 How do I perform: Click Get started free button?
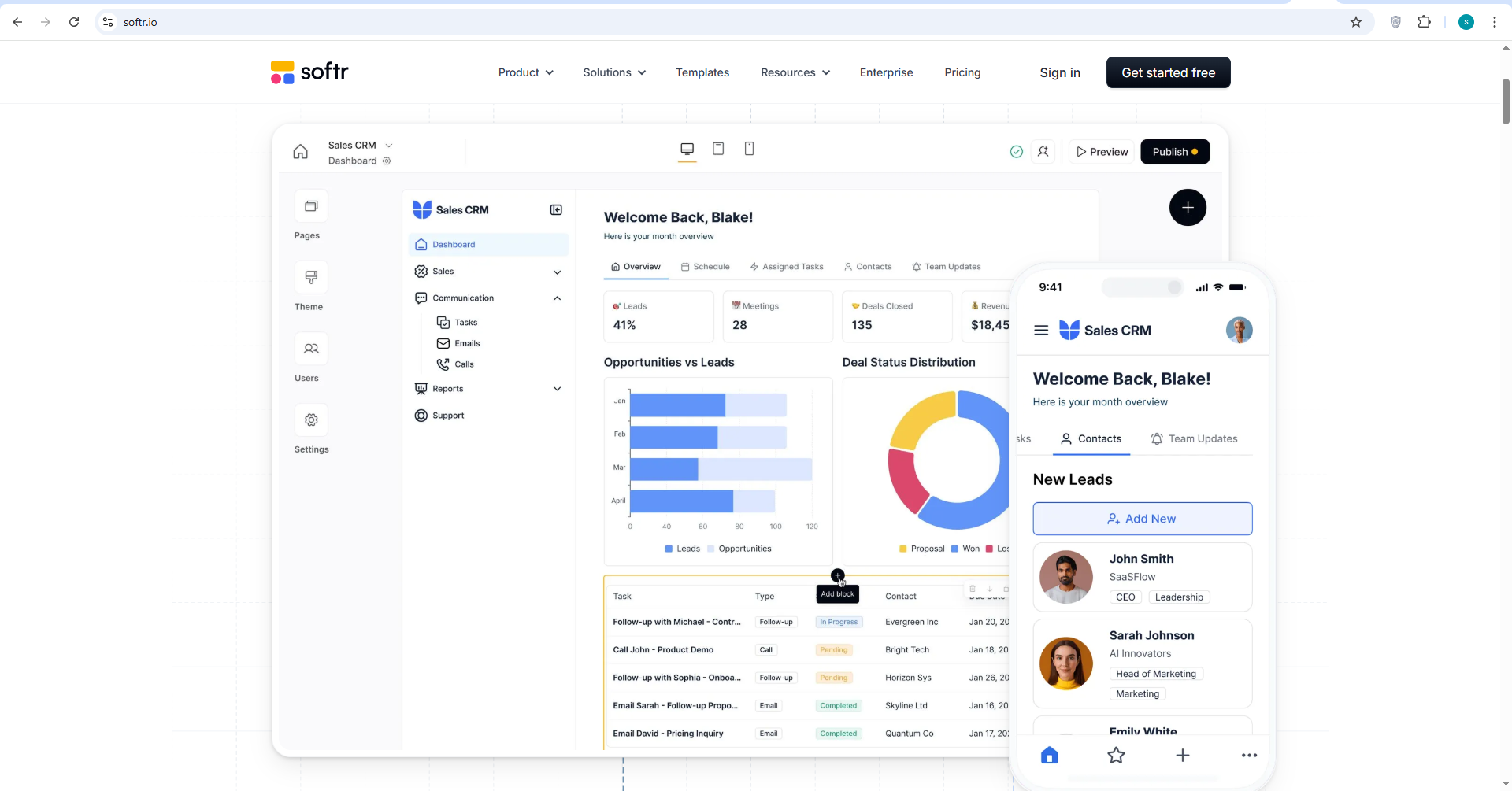(1168, 72)
